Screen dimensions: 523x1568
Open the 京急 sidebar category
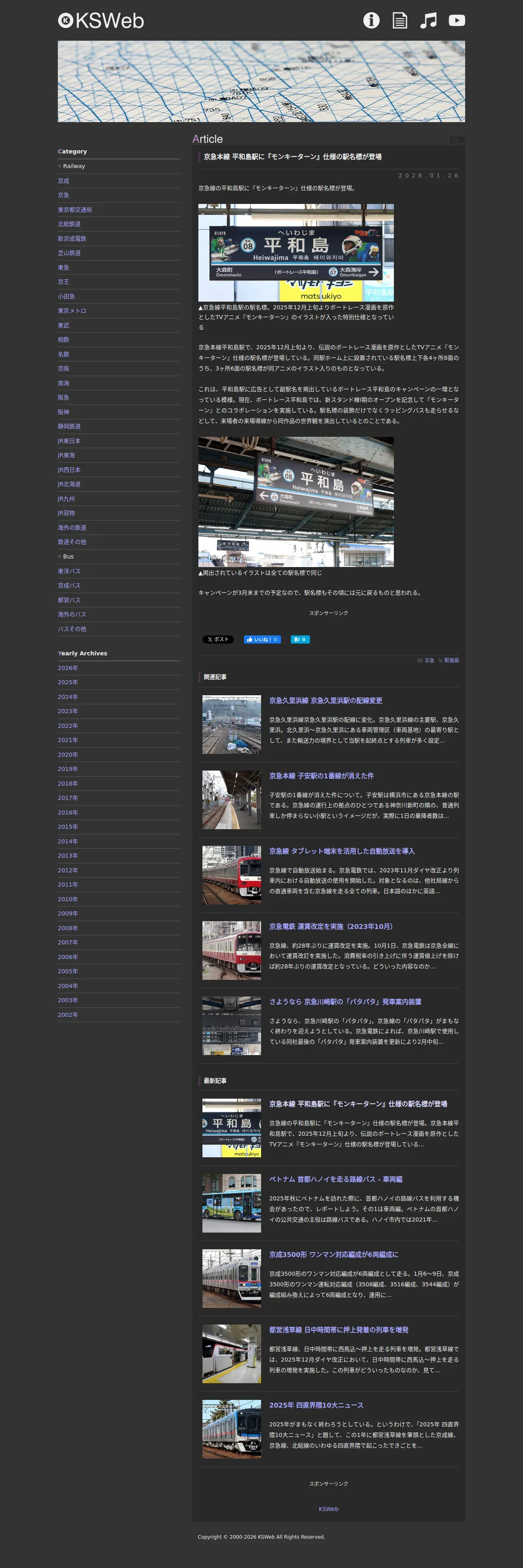pos(63,195)
